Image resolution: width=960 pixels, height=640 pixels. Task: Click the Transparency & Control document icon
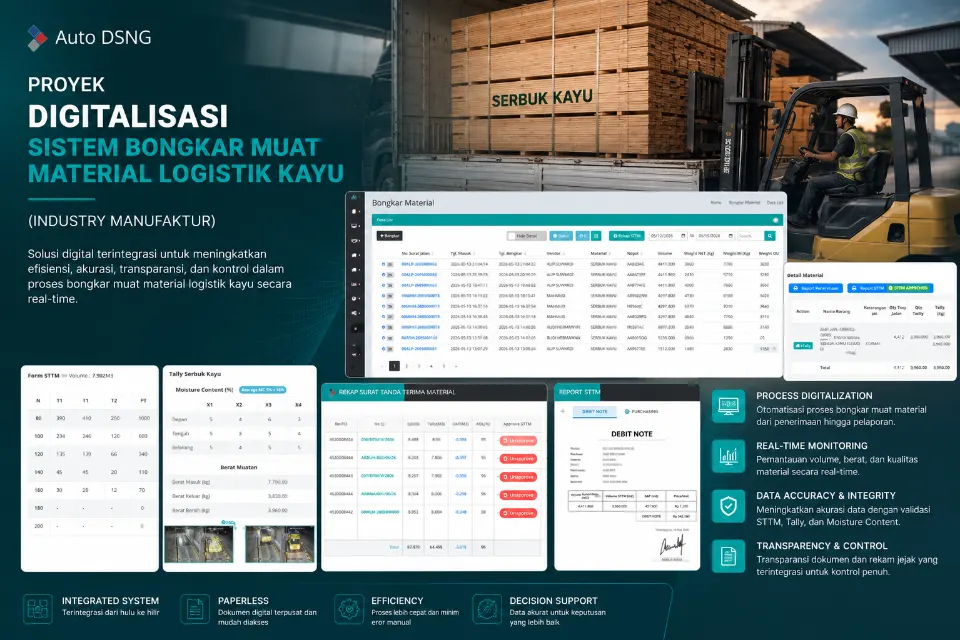(x=728, y=556)
